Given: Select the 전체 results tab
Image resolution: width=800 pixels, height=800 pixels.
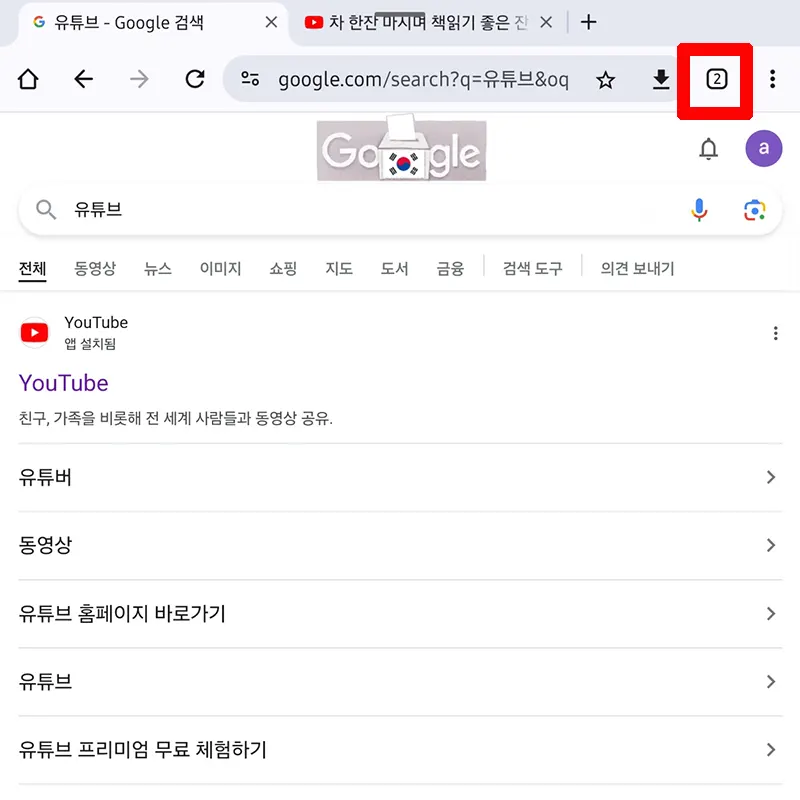Looking at the screenshot, I should tap(32, 268).
